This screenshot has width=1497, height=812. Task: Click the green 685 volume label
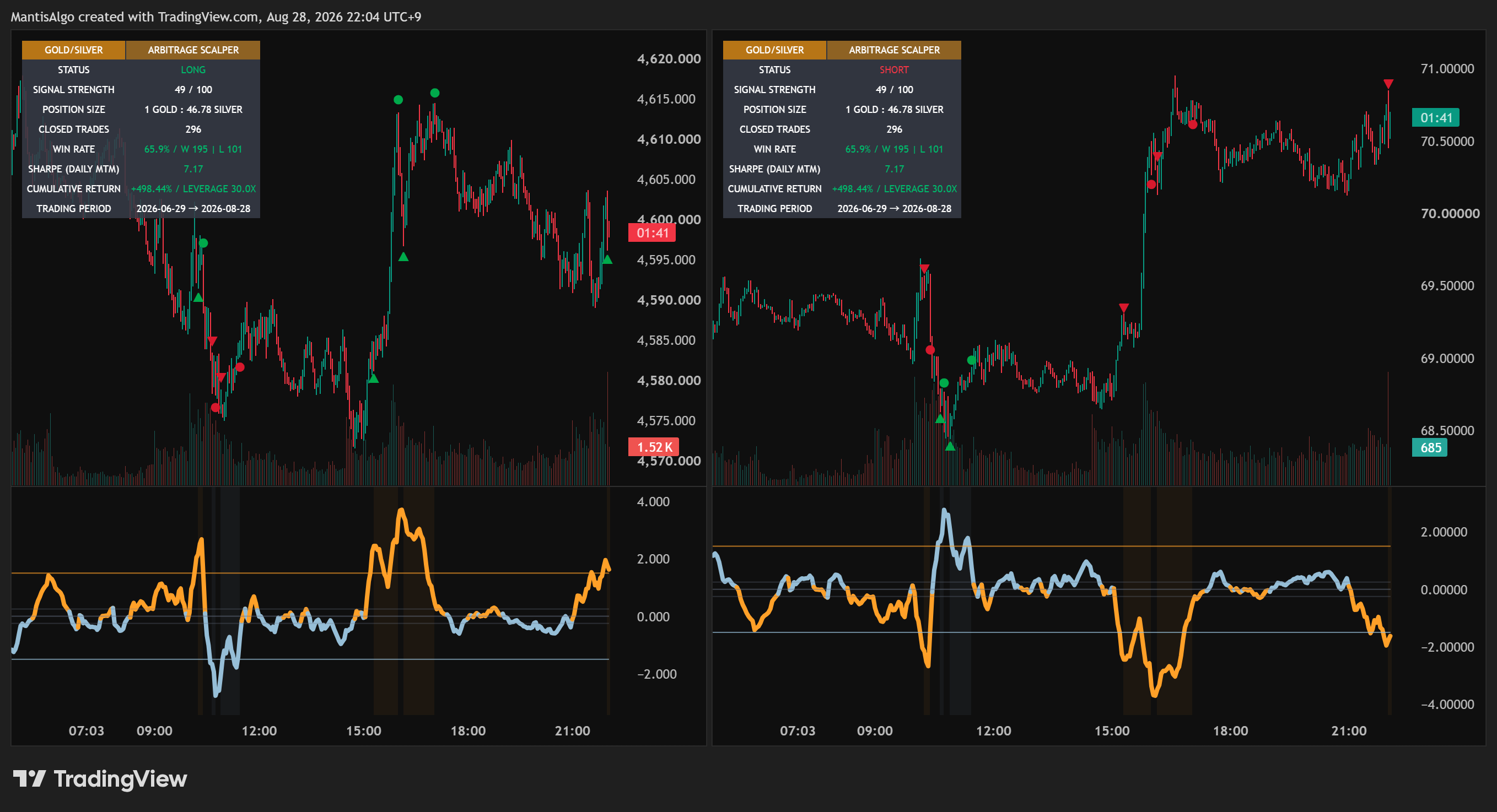tap(1430, 447)
